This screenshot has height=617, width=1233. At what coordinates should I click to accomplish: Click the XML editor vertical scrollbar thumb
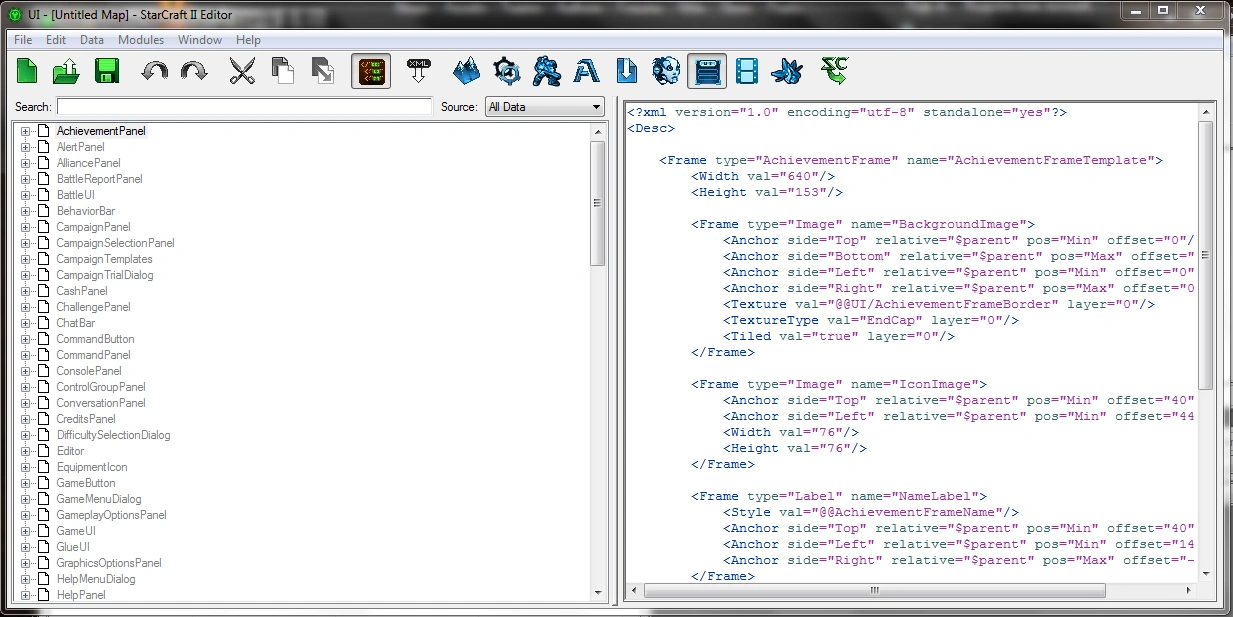(x=1205, y=256)
